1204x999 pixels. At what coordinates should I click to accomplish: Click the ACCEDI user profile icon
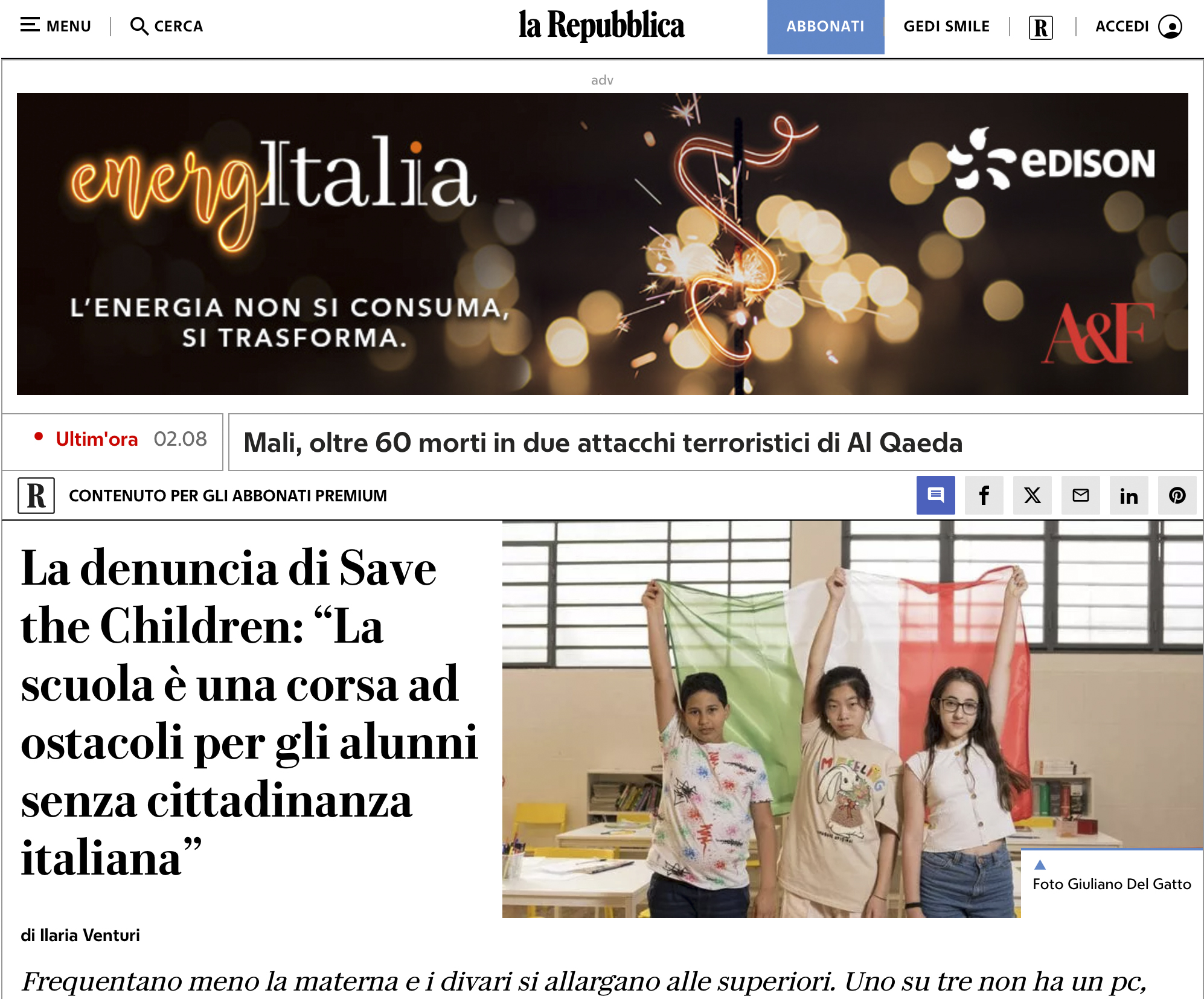tap(1170, 27)
